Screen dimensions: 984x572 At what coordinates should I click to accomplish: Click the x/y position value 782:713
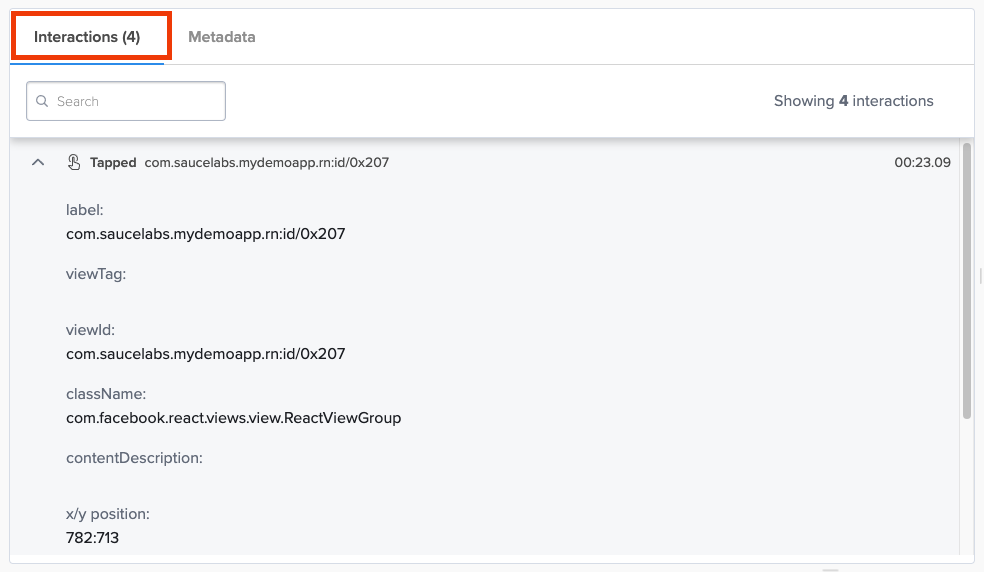point(92,538)
